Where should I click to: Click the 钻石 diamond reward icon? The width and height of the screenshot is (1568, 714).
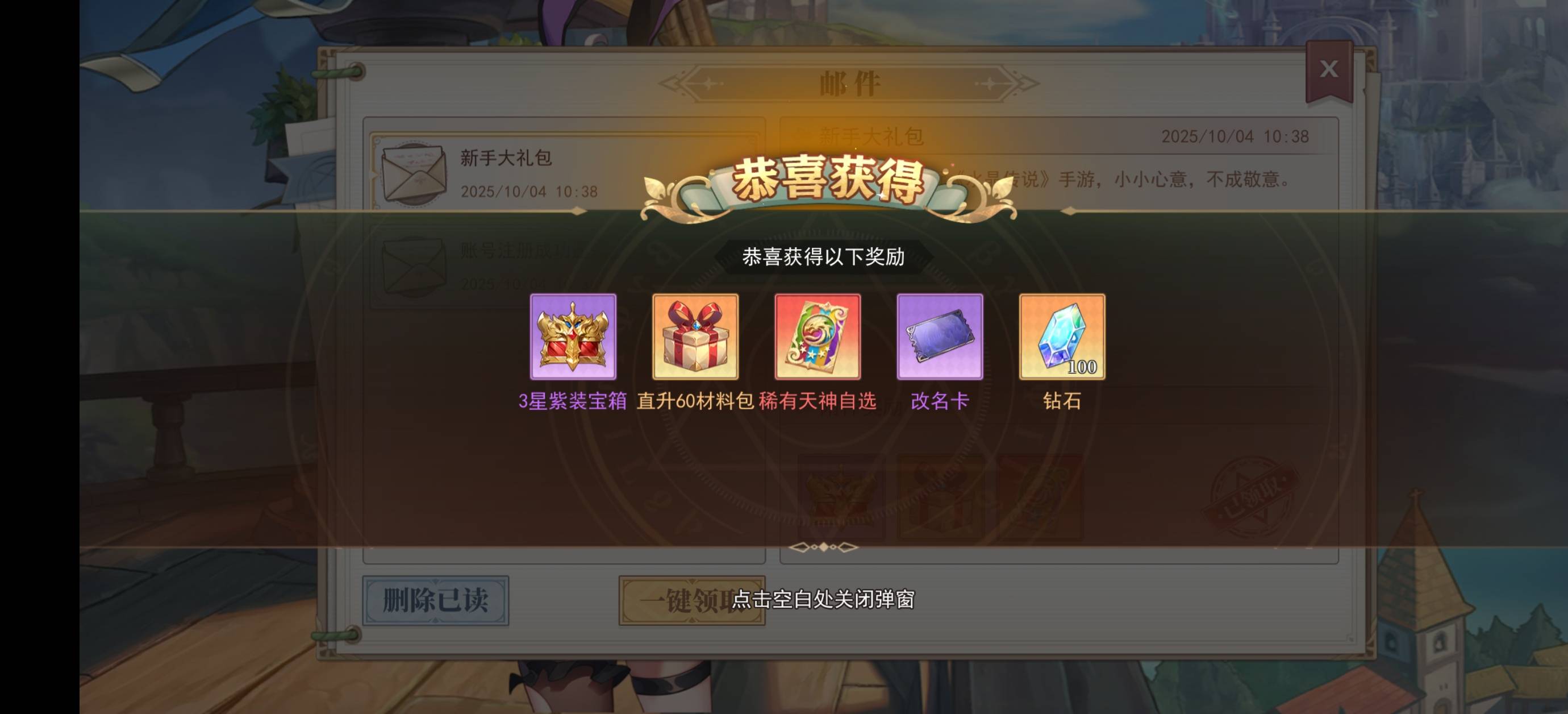click(x=1062, y=337)
